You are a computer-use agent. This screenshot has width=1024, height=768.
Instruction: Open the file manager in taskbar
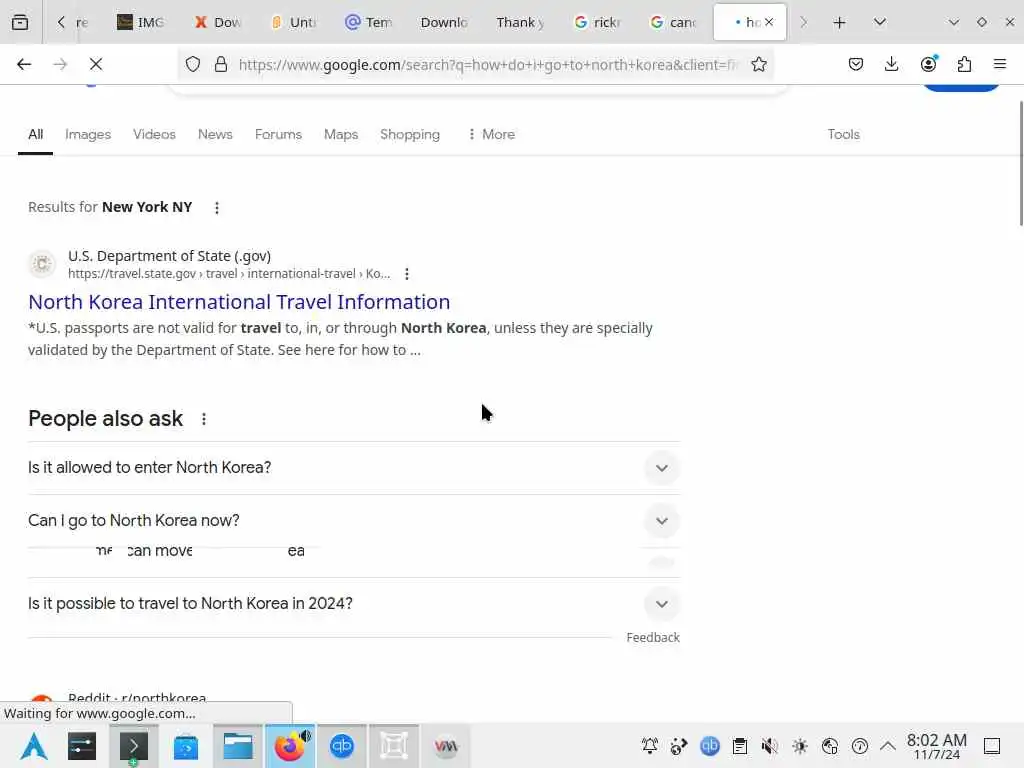tap(238, 746)
